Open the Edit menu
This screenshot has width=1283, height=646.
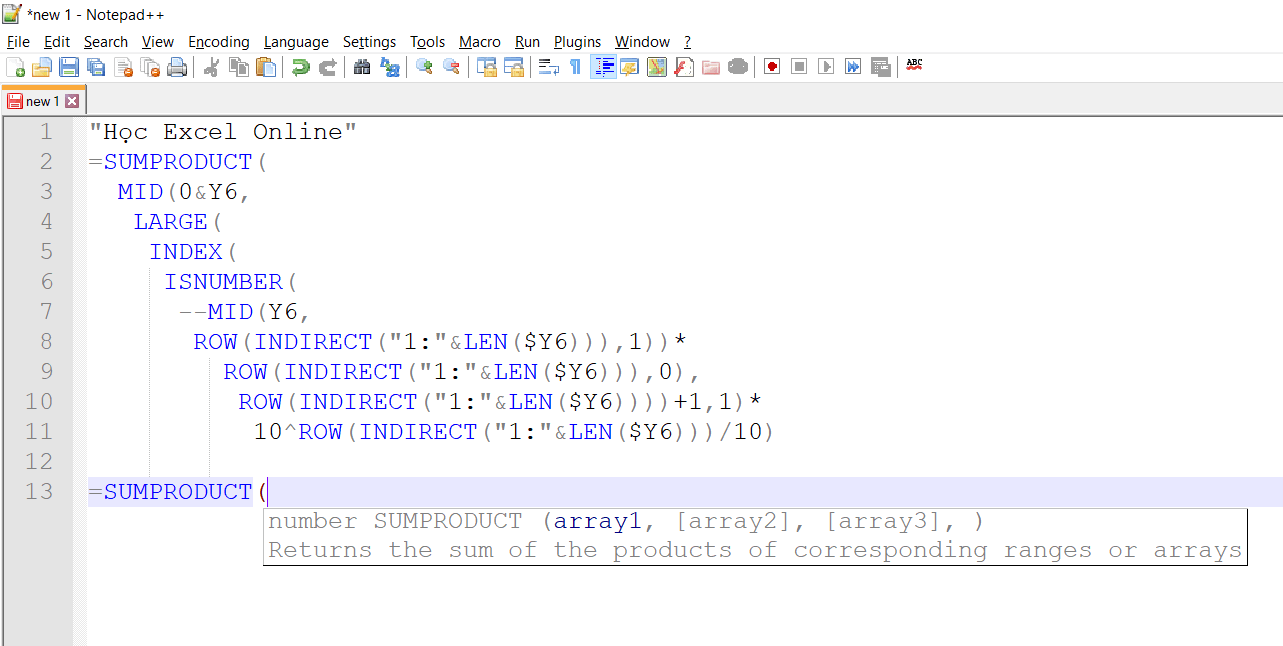point(57,42)
